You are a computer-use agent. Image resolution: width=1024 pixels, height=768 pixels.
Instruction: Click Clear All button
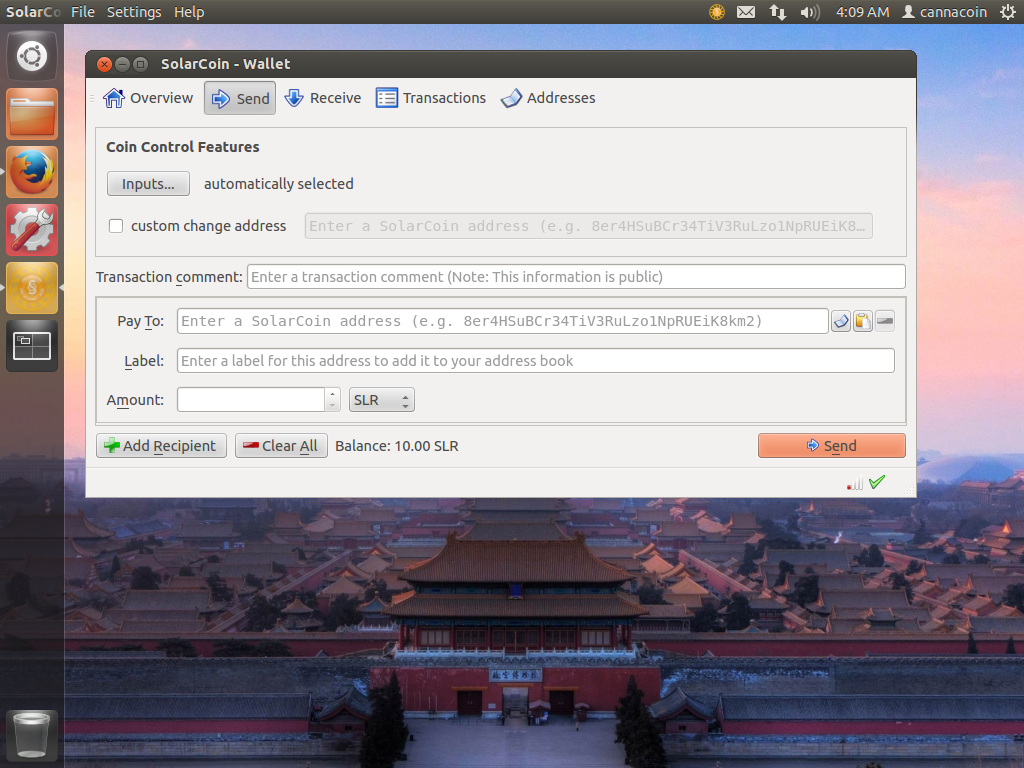coord(281,445)
